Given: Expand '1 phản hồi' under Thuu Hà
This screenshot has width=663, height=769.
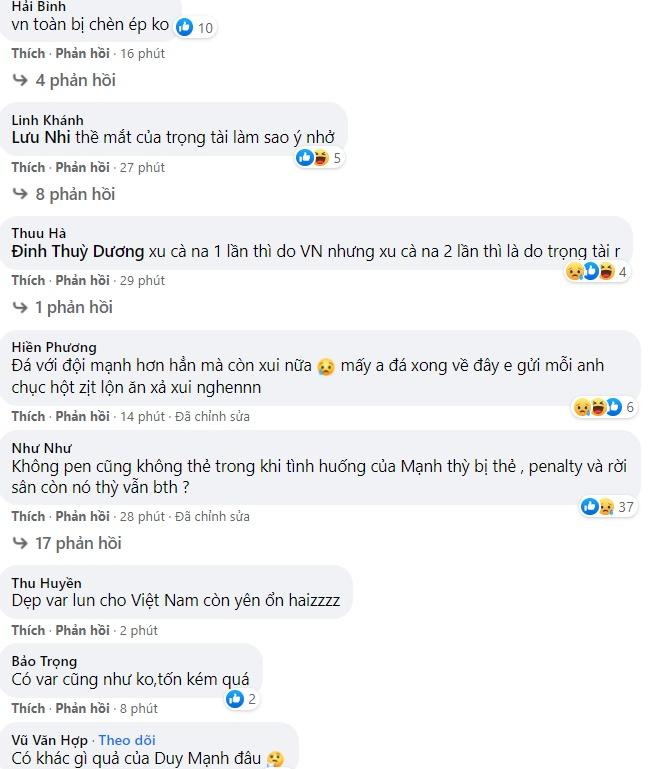Looking at the screenshot, I should click(74, 308).
